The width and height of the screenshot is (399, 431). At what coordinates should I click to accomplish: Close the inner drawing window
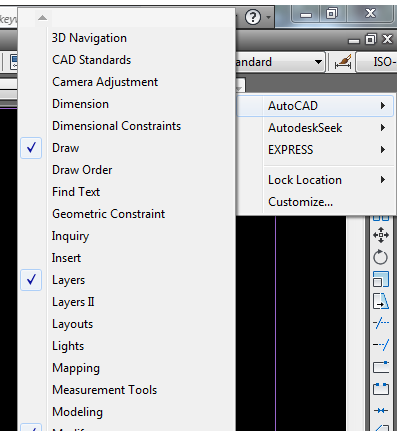(x=387, y=39)
